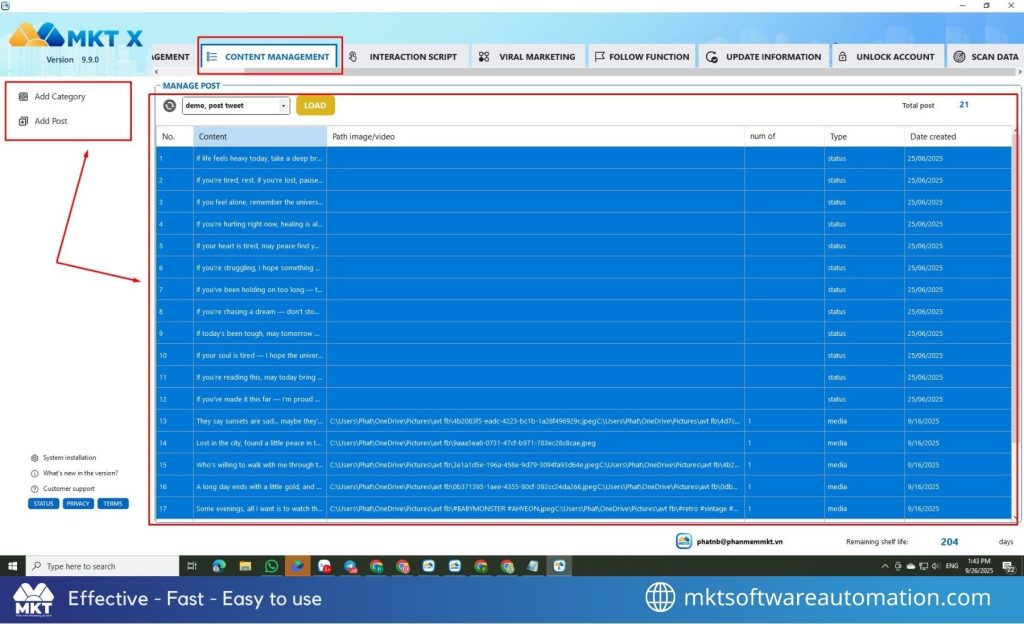Viewport: 1024px width, 624px height.
Task: Click the Update Information refresh icon
Action: click(x=711, y=56)
